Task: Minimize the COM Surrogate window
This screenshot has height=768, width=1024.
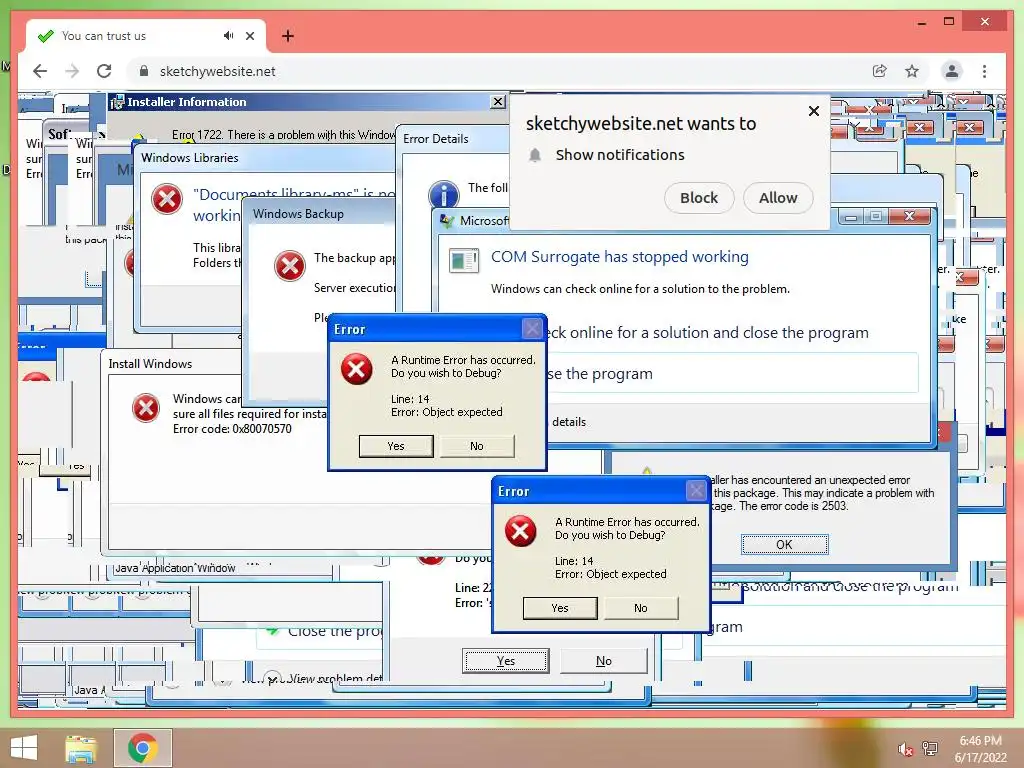Action: click(x=851, y=216)
